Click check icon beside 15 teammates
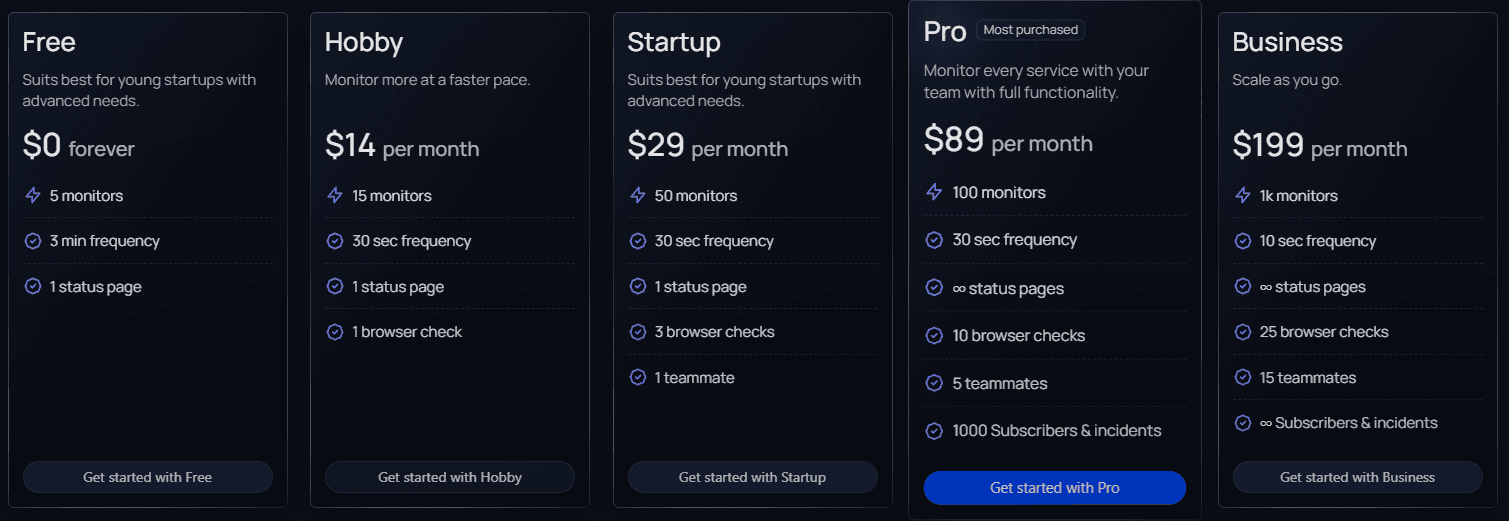1509x521 pixels. (1243, 378)
